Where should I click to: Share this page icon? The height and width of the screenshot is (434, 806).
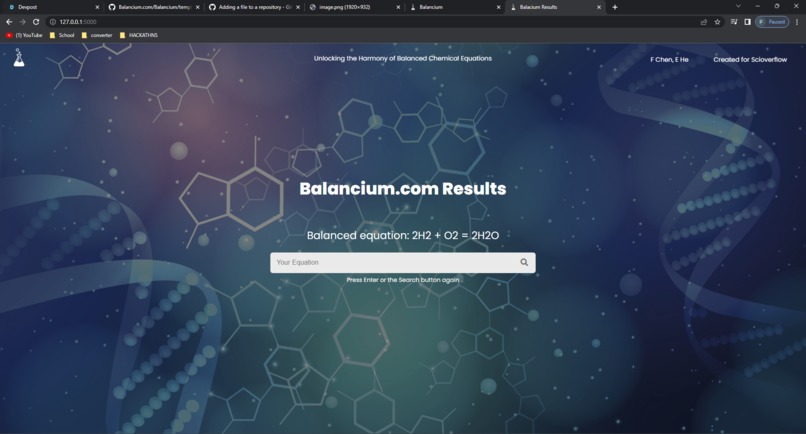(704, 22)
